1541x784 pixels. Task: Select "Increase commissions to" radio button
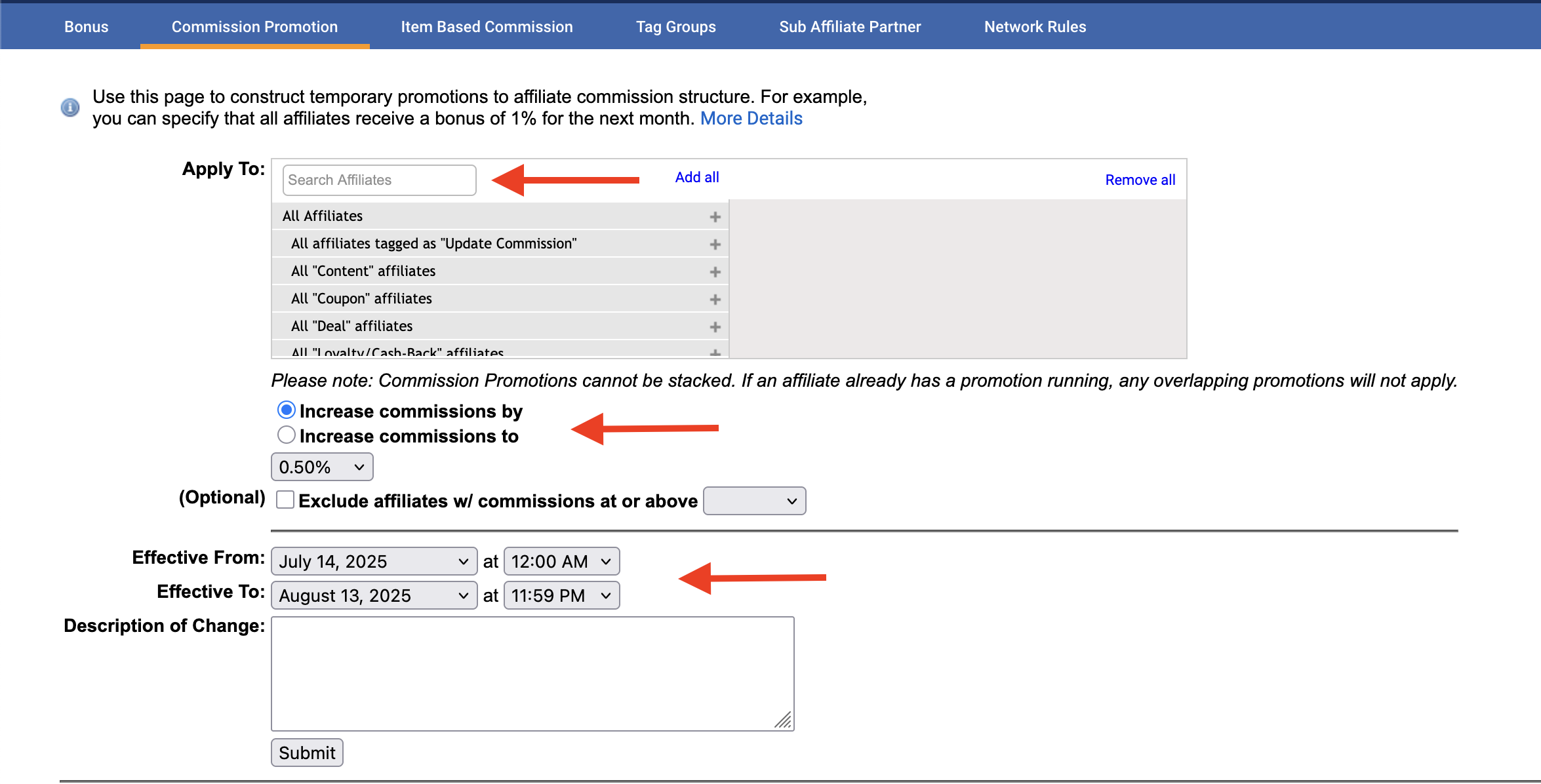pos(286,435)
